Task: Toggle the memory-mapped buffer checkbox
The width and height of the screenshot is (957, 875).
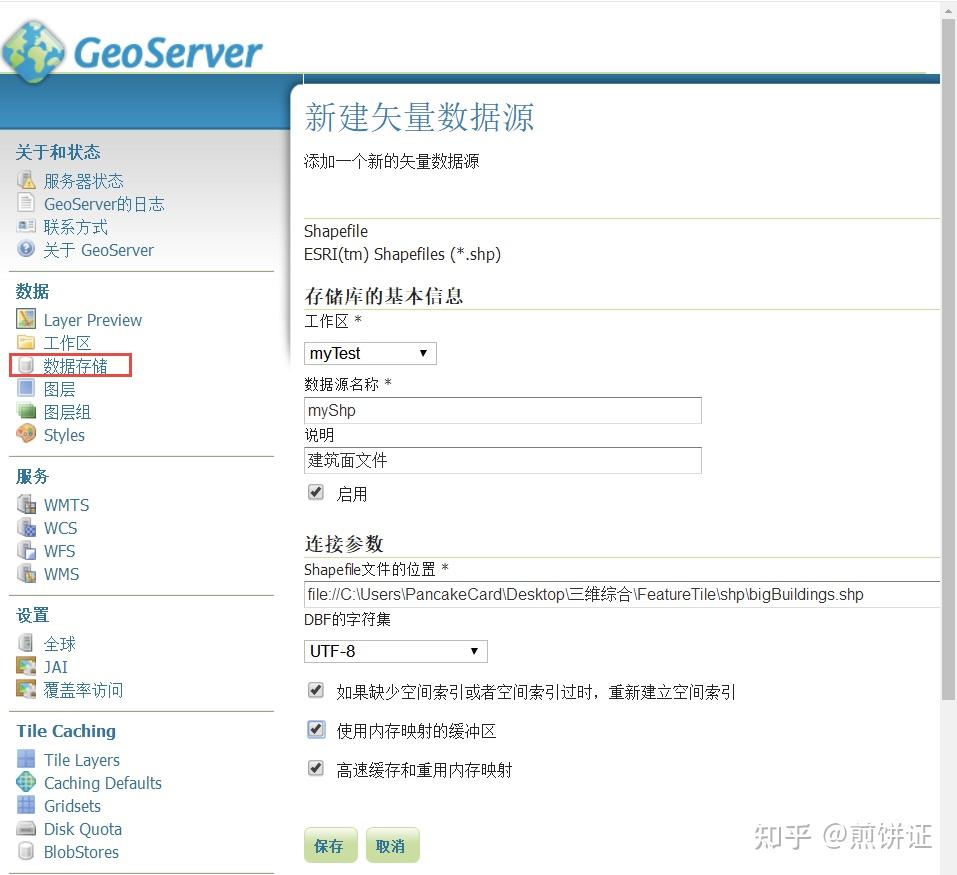Action: coord(316,729)
